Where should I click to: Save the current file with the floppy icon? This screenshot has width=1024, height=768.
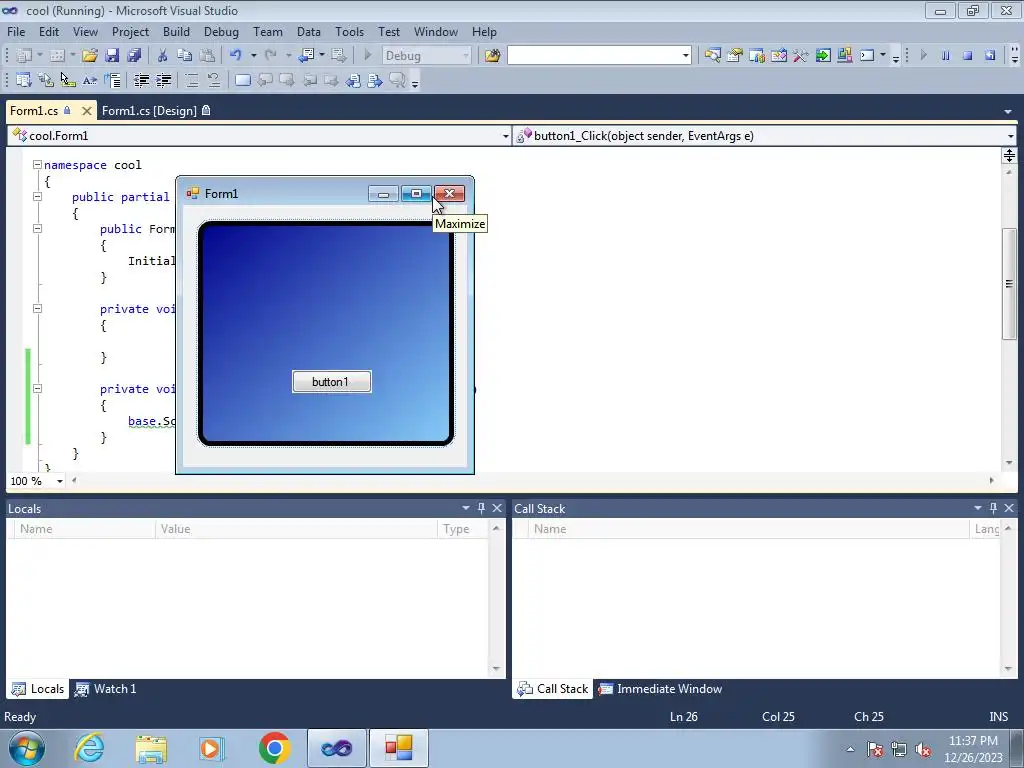coord(112,56)
